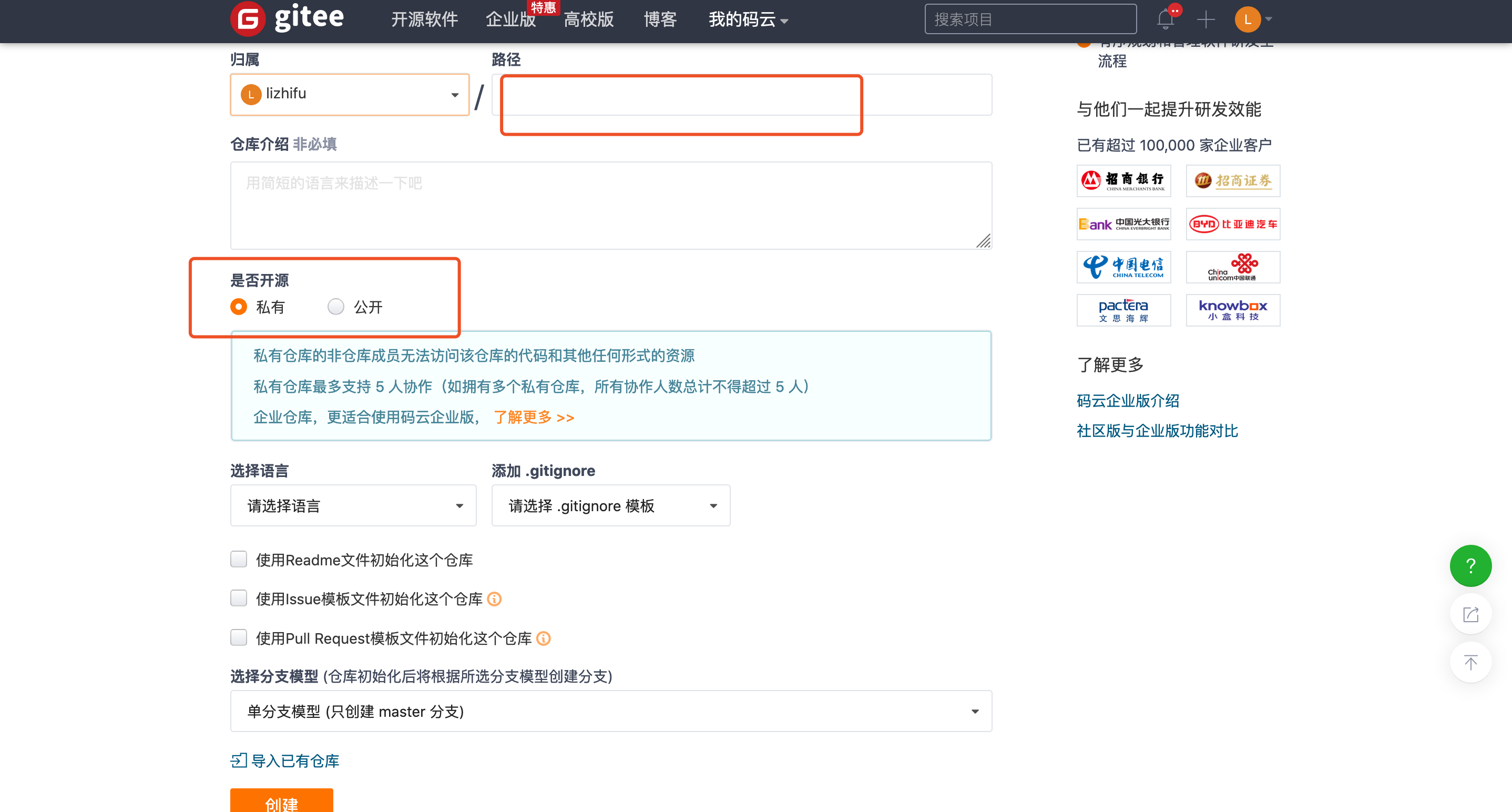Click info icon next to Issue template option
The image size is (1512, 812).
pos(494,599)
